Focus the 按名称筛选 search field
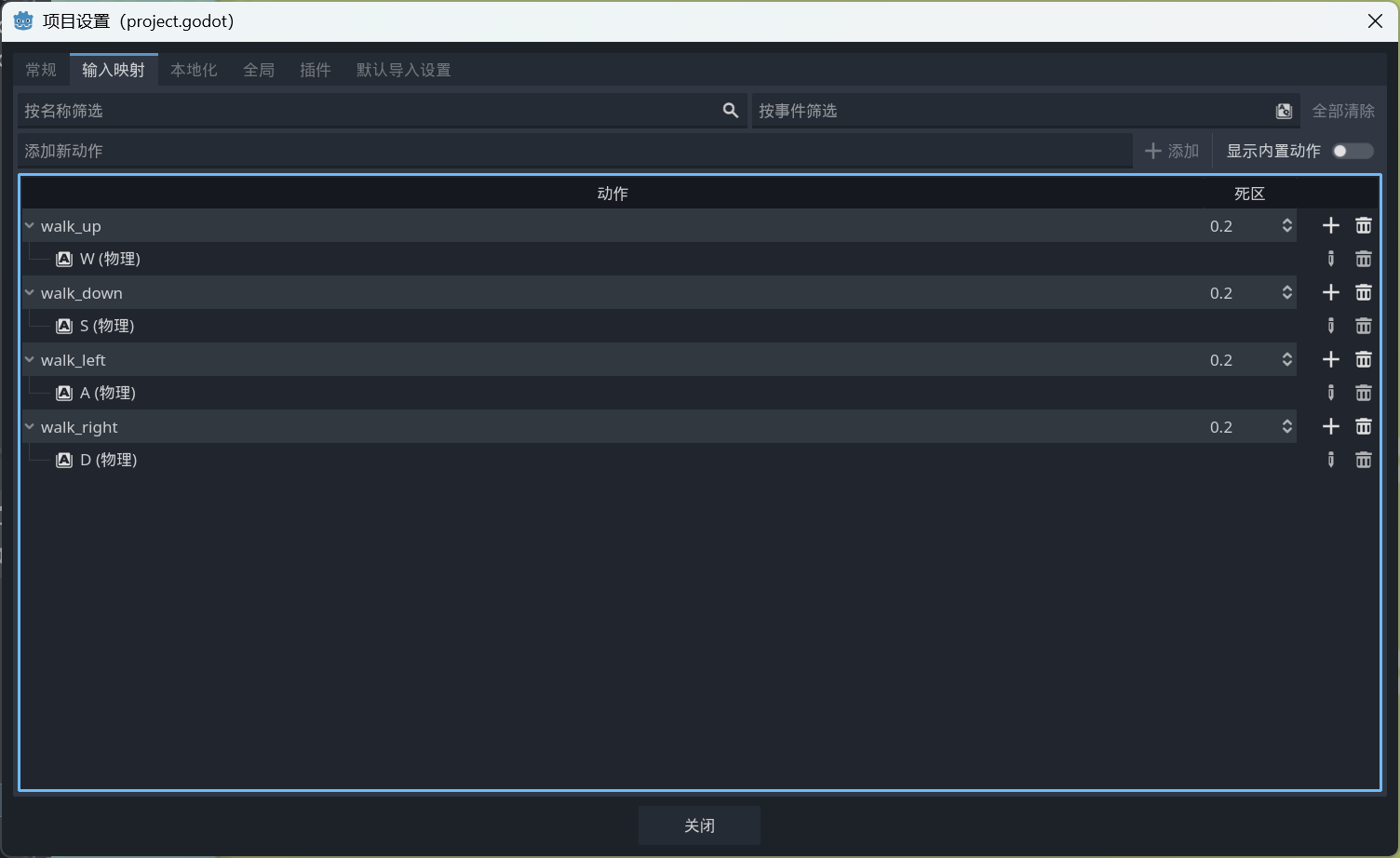Image resolution: width=1400 pixels, height=858 pixels. [x=368, y=112]
